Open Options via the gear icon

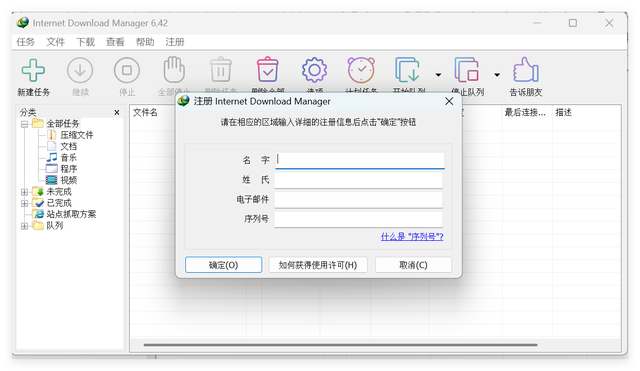314,70
